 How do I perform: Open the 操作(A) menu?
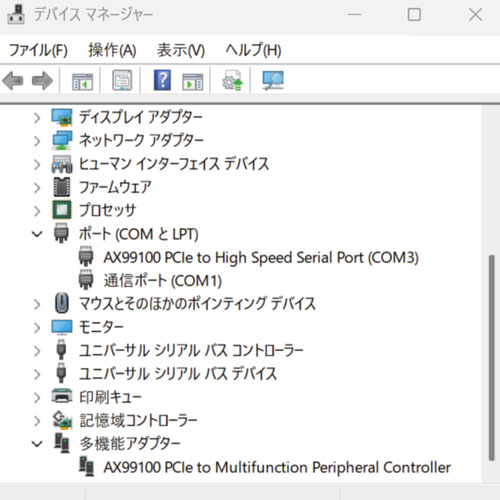pos(112,50)
